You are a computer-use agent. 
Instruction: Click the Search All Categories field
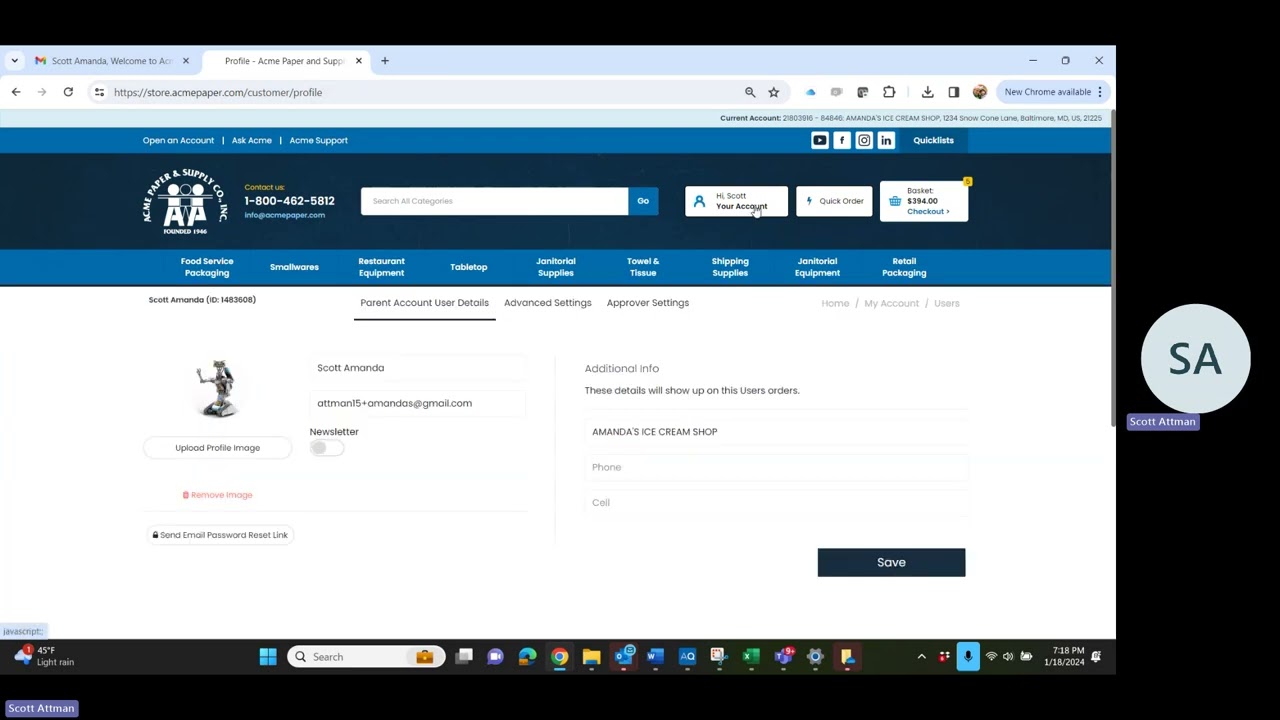(495, 201)
